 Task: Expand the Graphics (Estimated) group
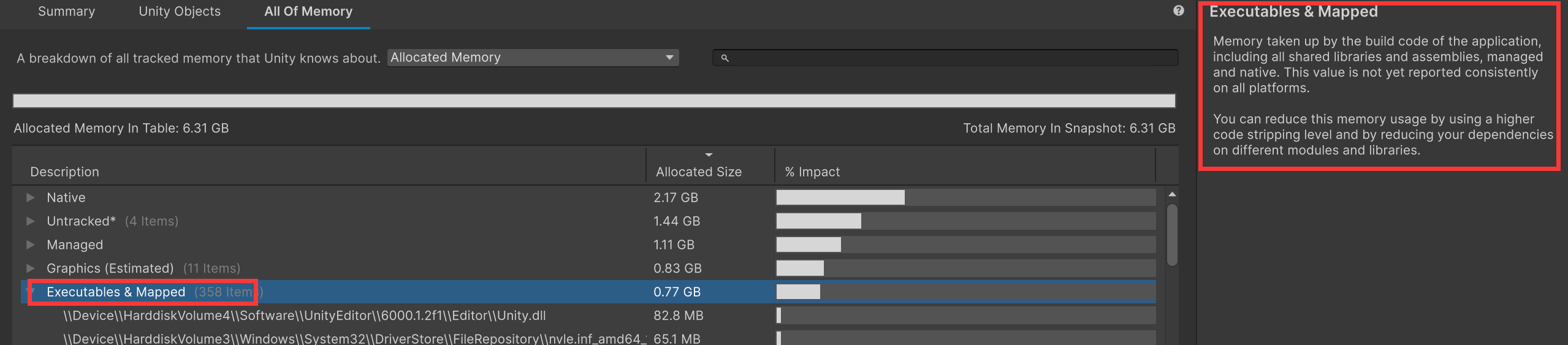30,268
